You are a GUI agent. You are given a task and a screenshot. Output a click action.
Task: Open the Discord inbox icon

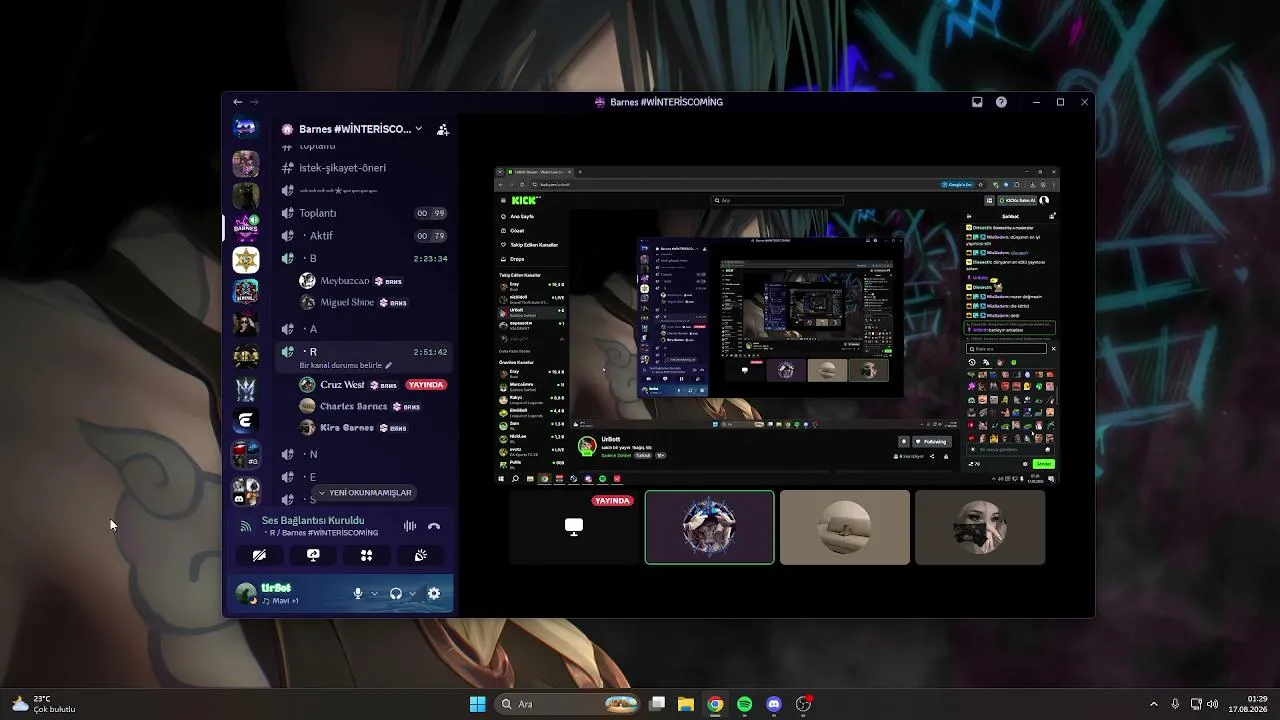click(x=977, y=102)
